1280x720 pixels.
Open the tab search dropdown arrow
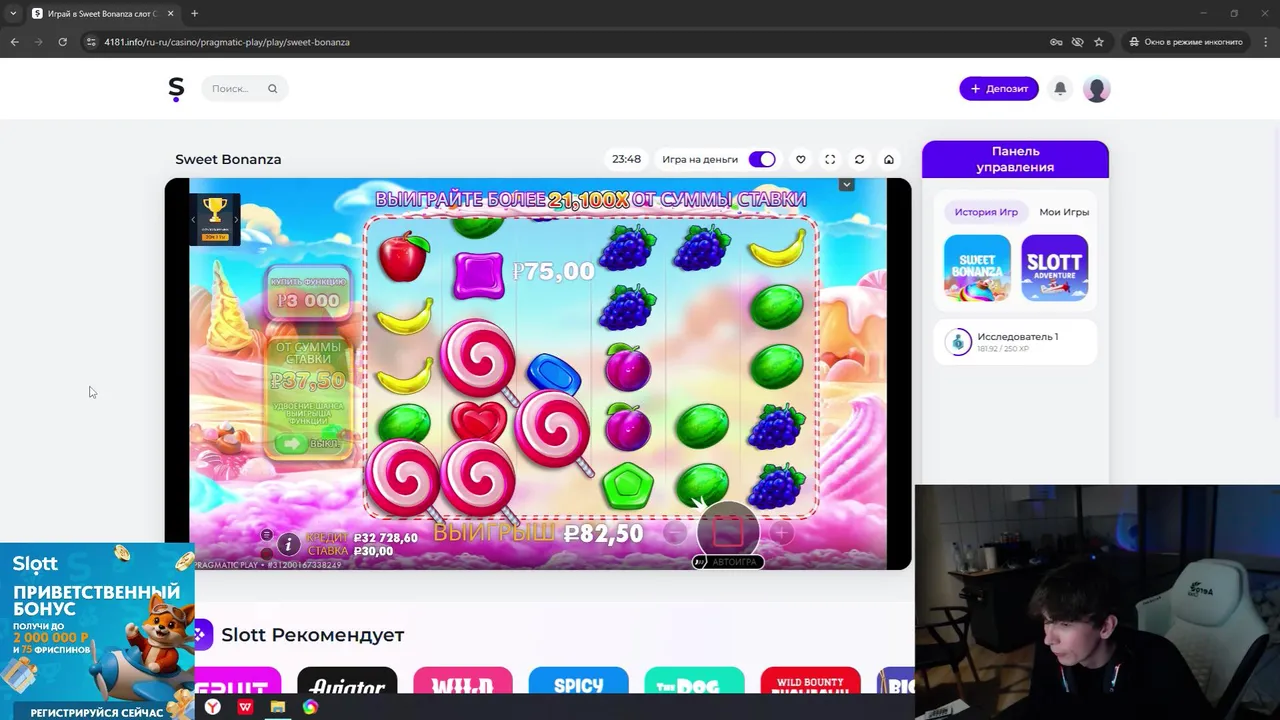[13, 13]
